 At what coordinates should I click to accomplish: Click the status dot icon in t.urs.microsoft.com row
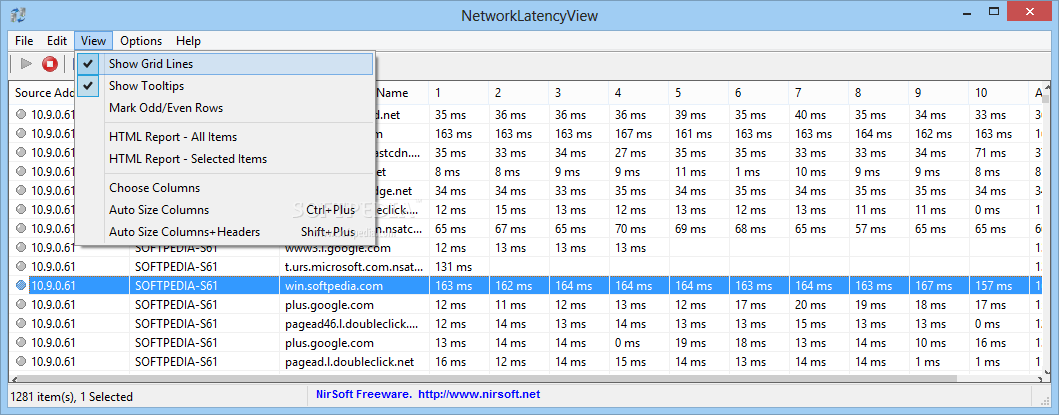(x=21, y=267)
